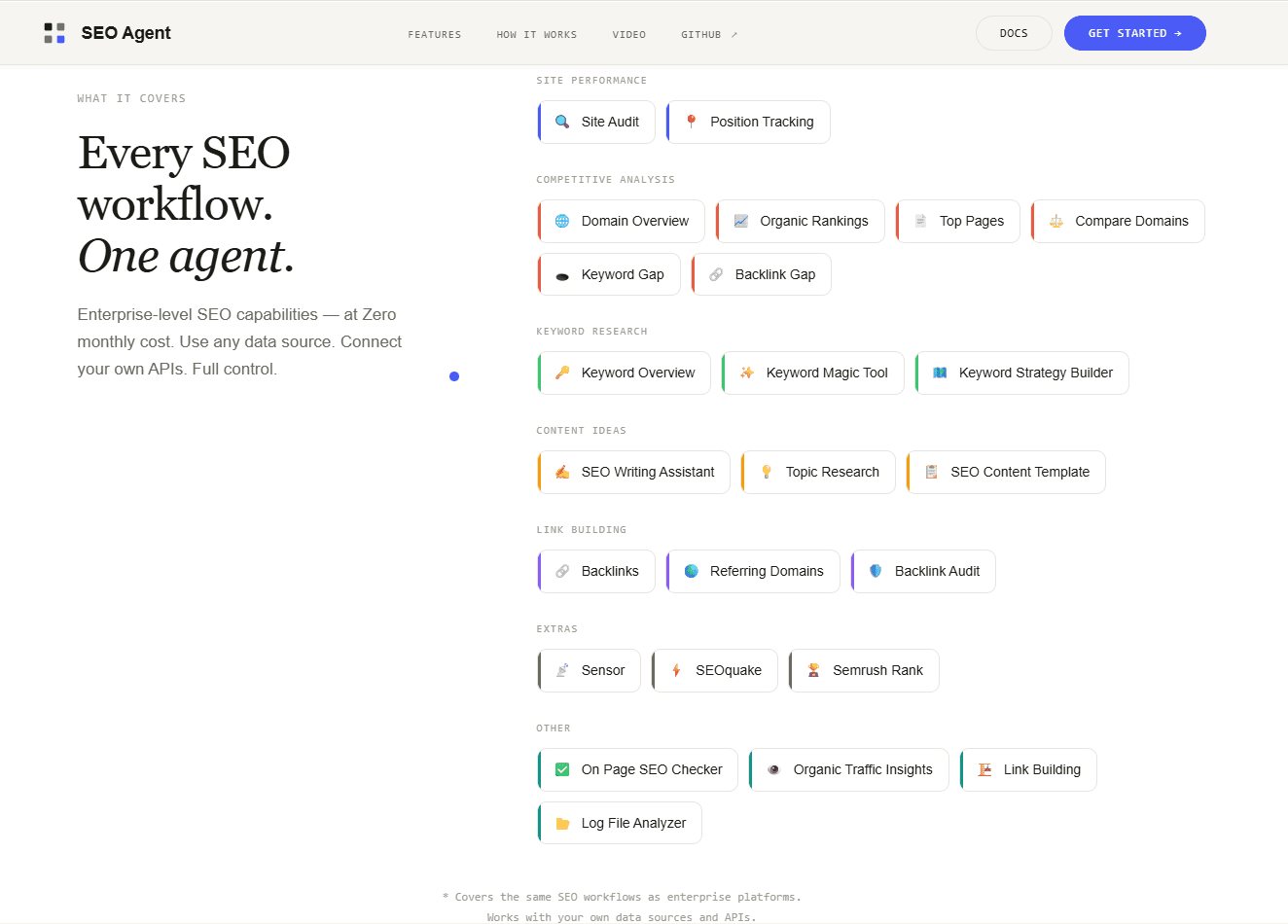Select the SEOquake label

[729, 670]
